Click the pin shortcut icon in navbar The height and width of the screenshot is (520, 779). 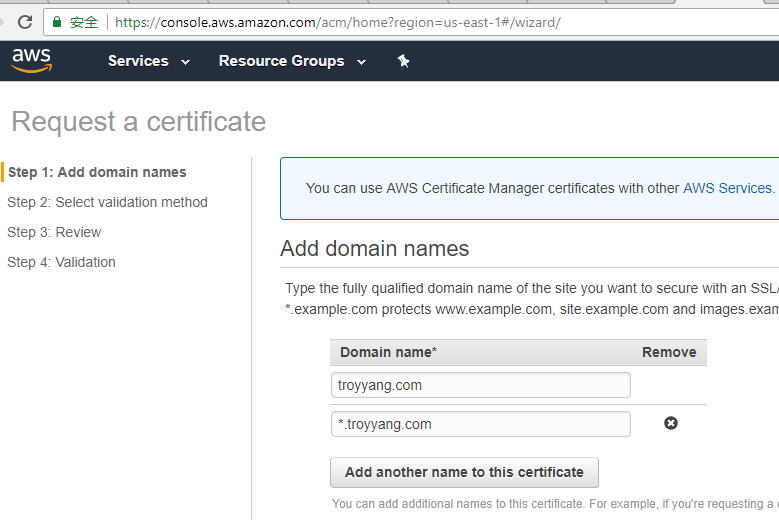[403, 61]
